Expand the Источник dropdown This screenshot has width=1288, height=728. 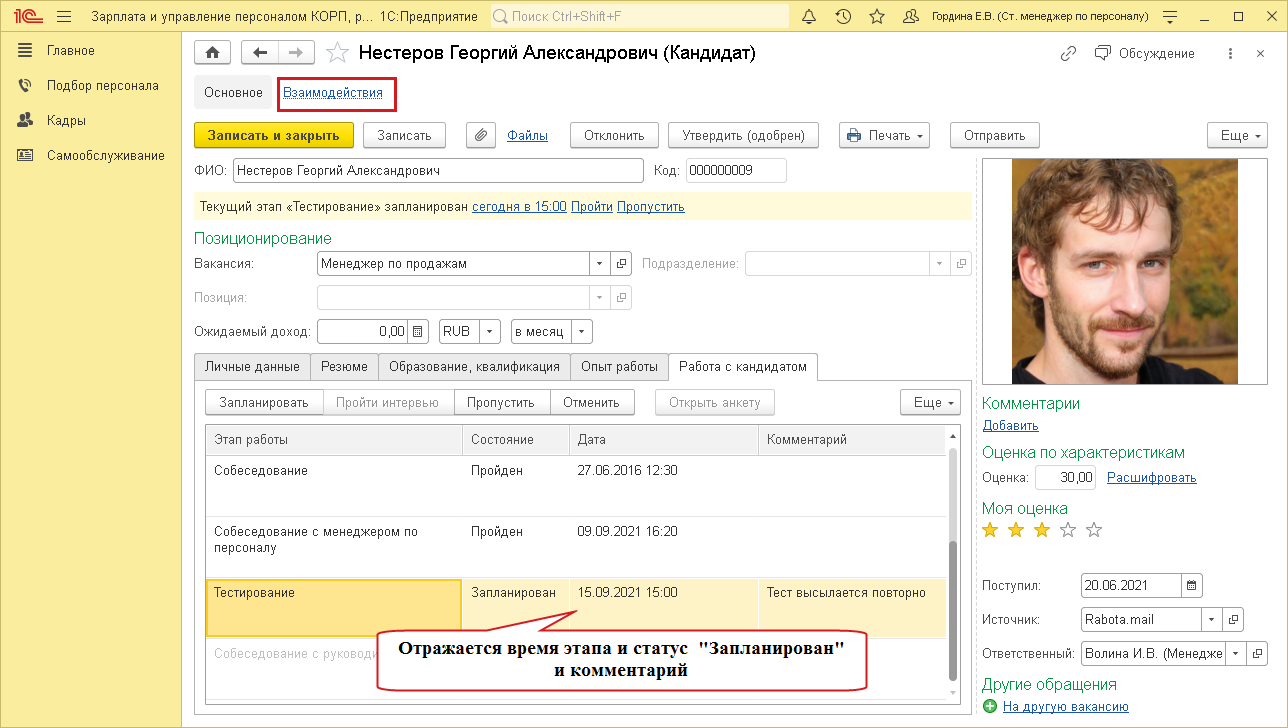click(x=1212, y=619)
